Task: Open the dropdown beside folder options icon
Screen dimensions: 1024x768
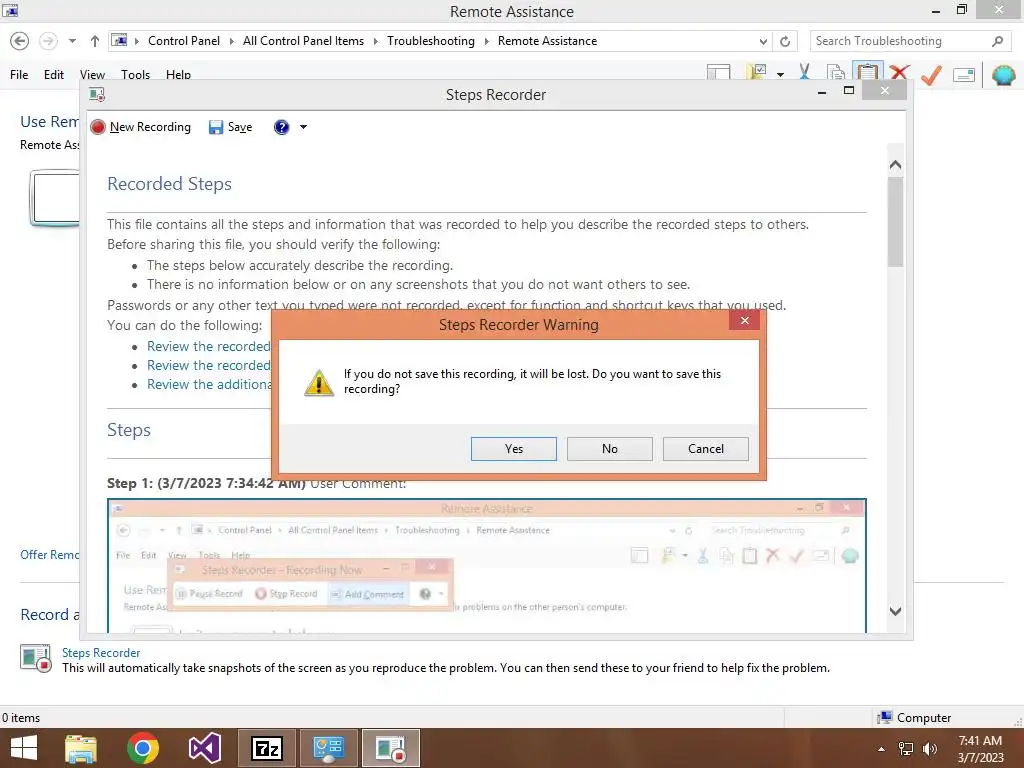Action: pyautogui.click(x=780, y=74)
